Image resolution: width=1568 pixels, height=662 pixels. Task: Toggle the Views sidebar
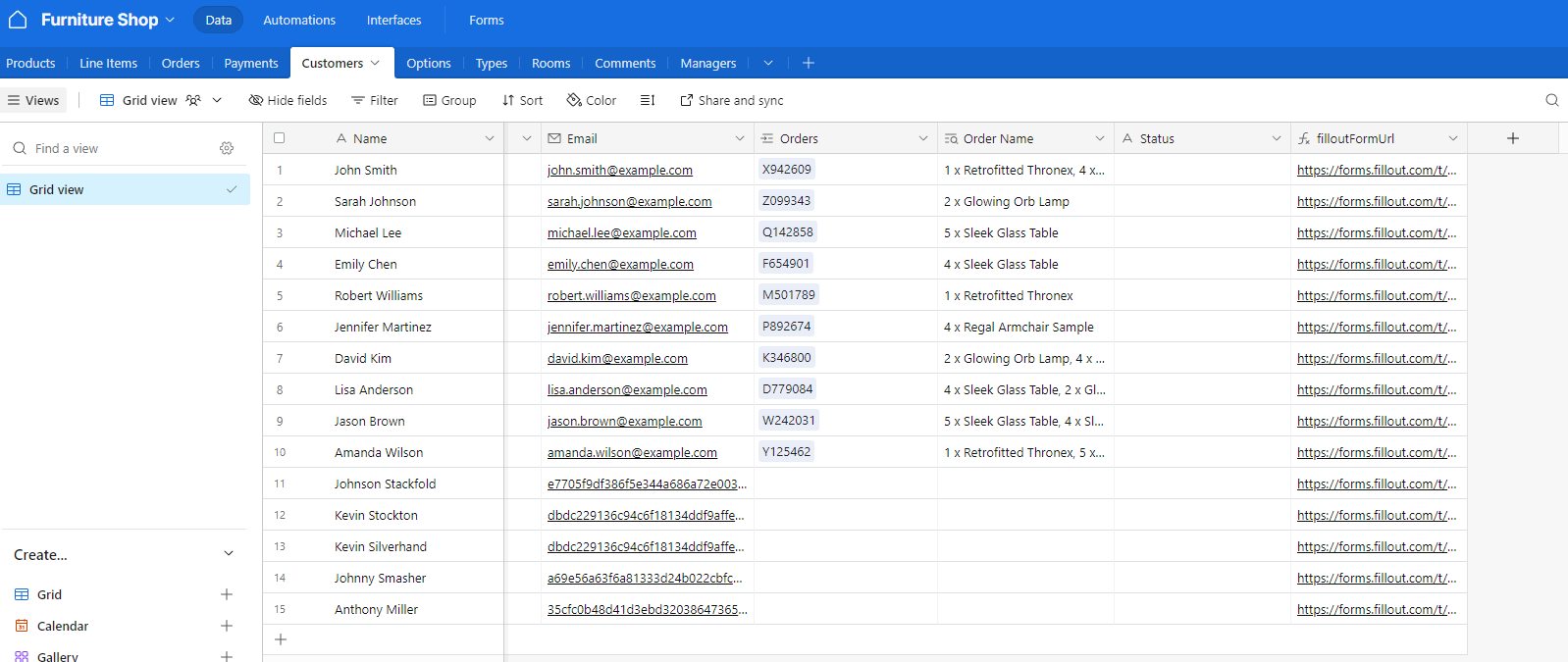(x=33, y=100)
